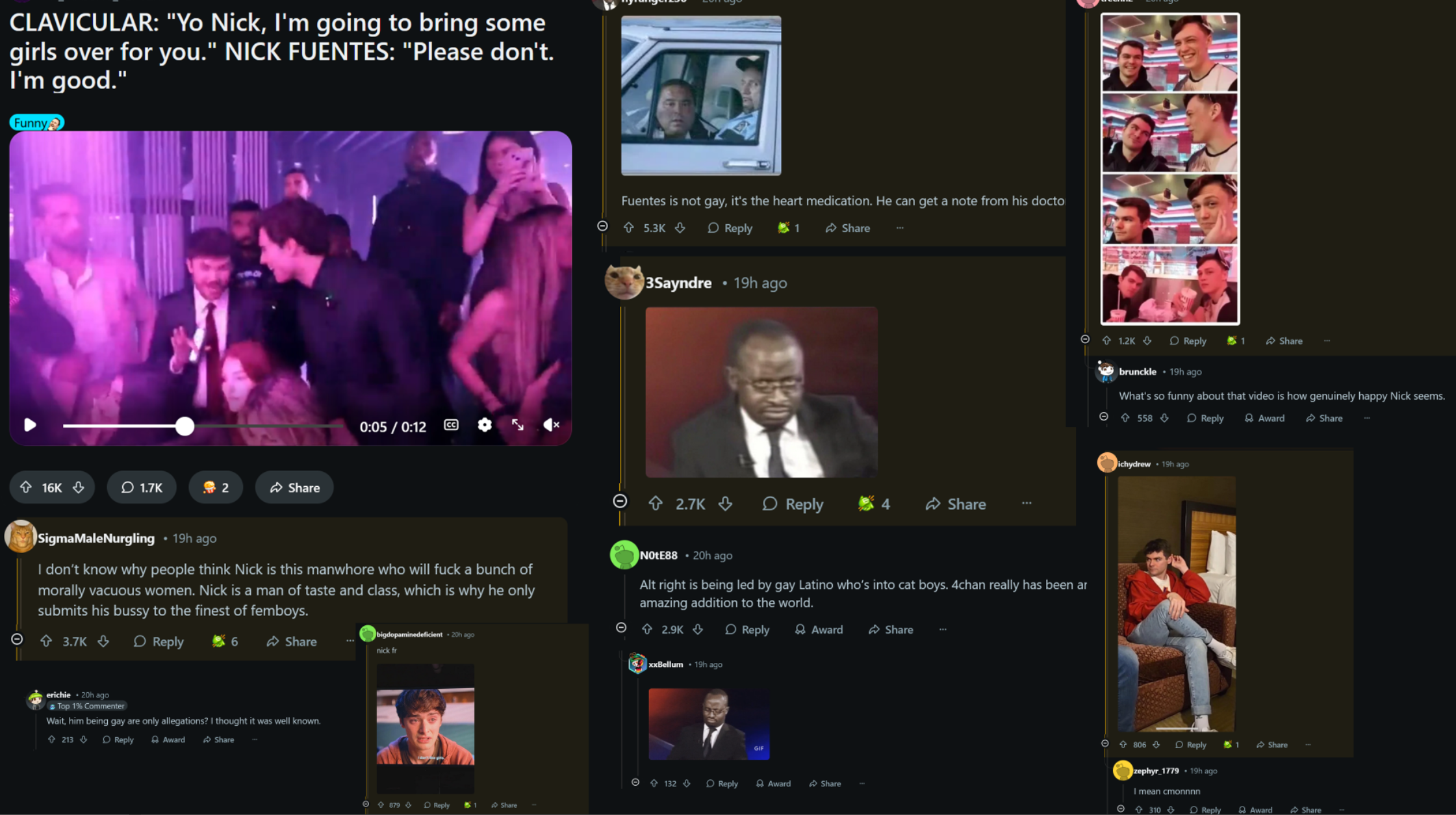Unmute the video audio

pos(551,425)
